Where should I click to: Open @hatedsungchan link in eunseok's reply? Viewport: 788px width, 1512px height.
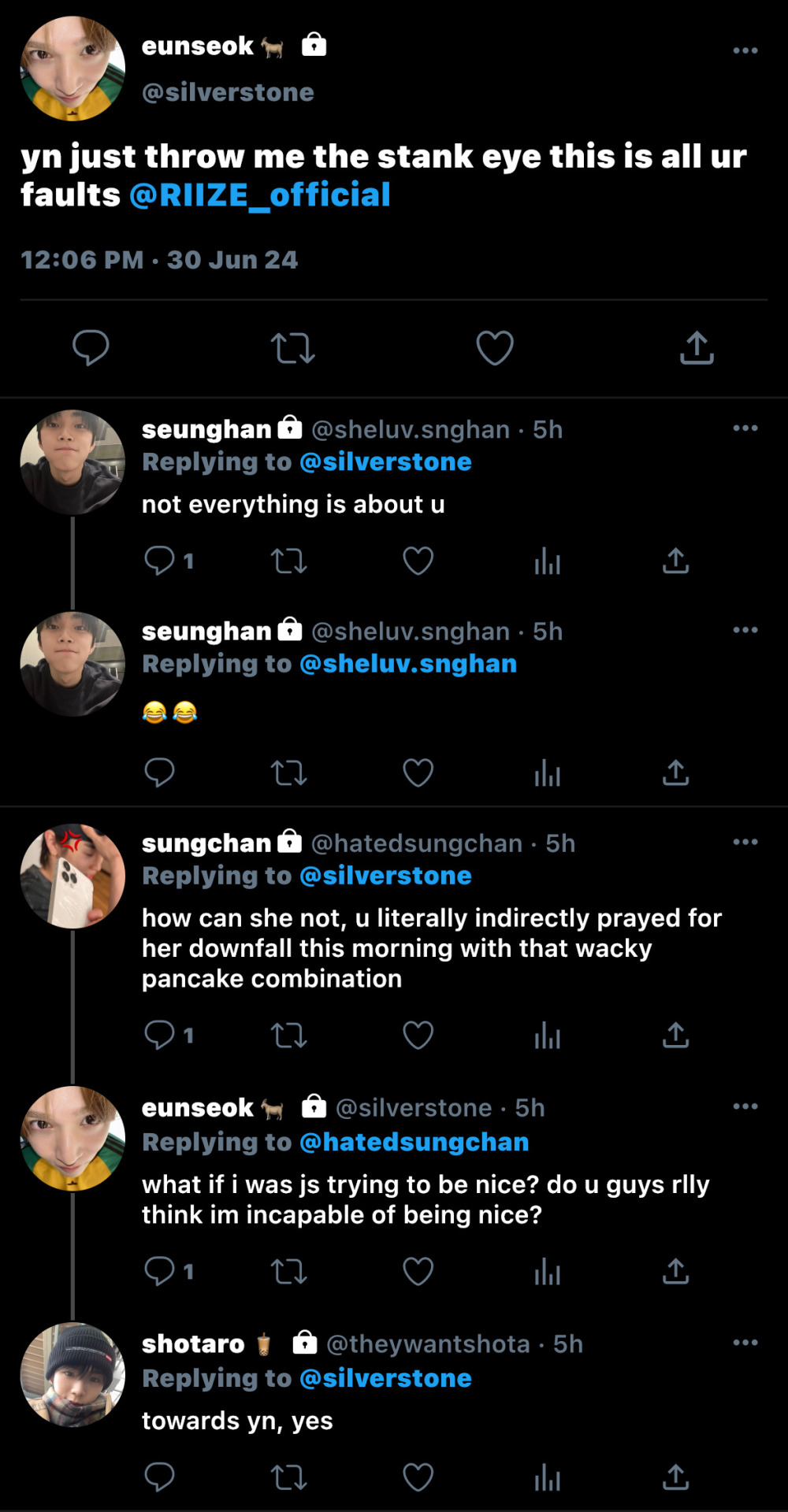(x=414, y=1142)
